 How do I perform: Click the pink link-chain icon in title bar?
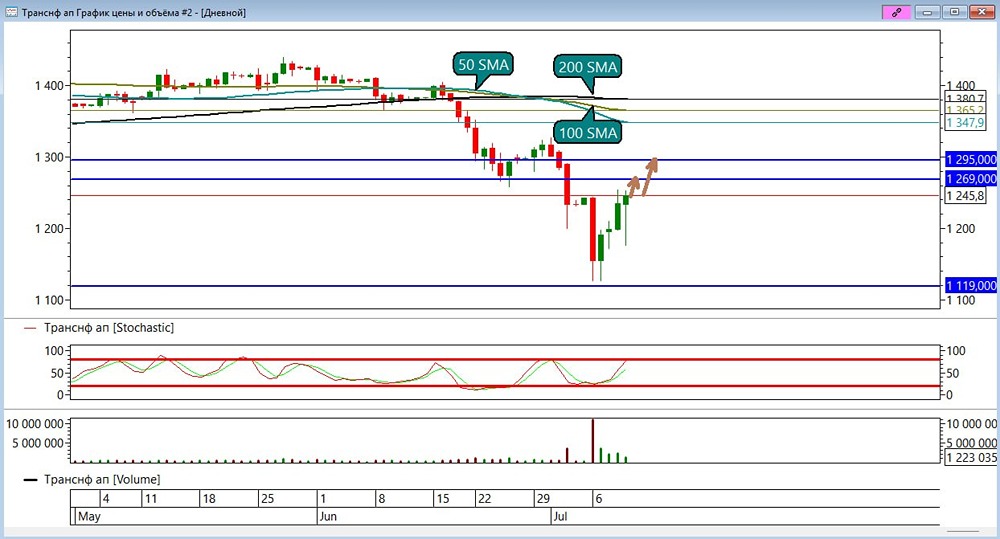click(896, 12)
